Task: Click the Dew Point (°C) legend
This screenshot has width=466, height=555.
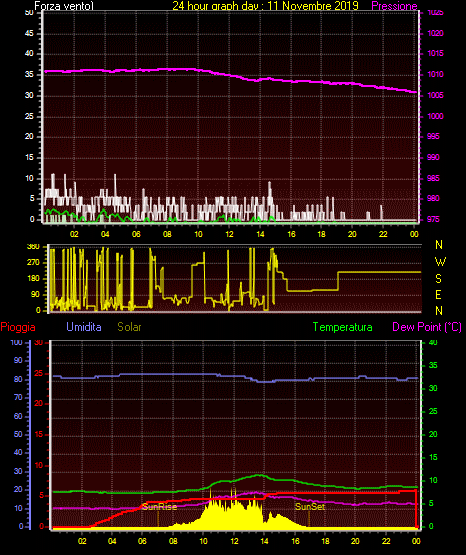Action: (427, 327)
